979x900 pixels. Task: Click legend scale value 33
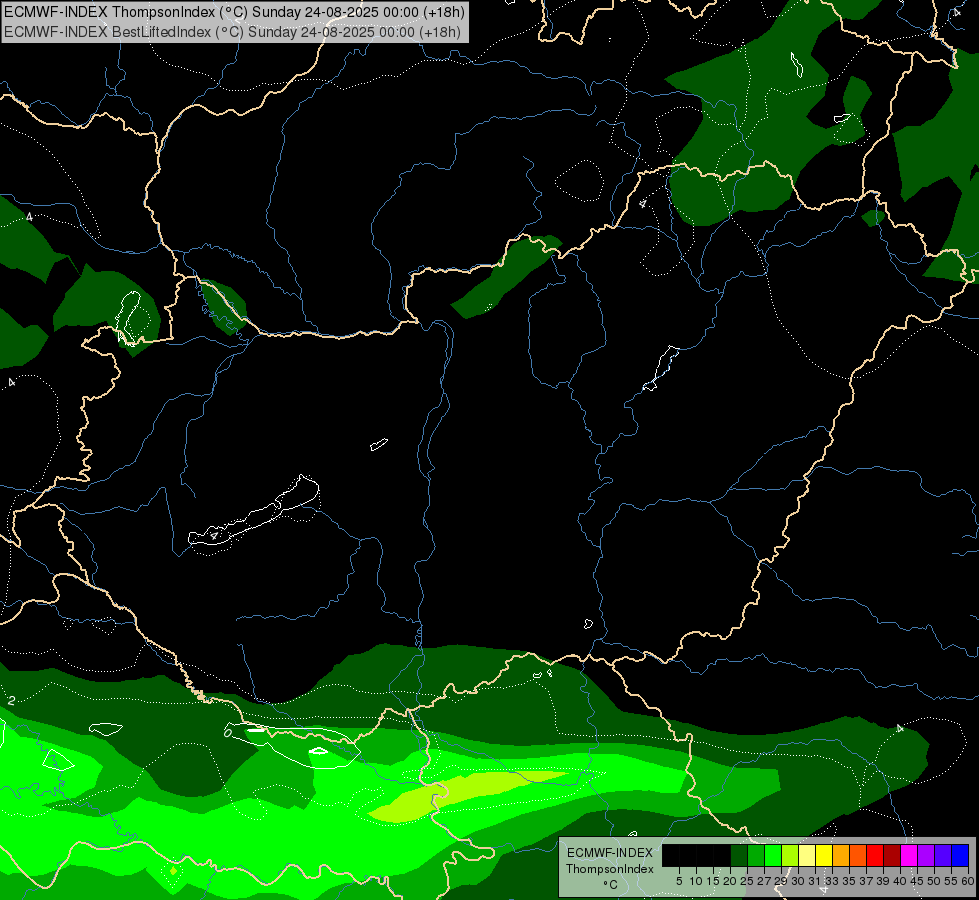[x=832, y=881]
